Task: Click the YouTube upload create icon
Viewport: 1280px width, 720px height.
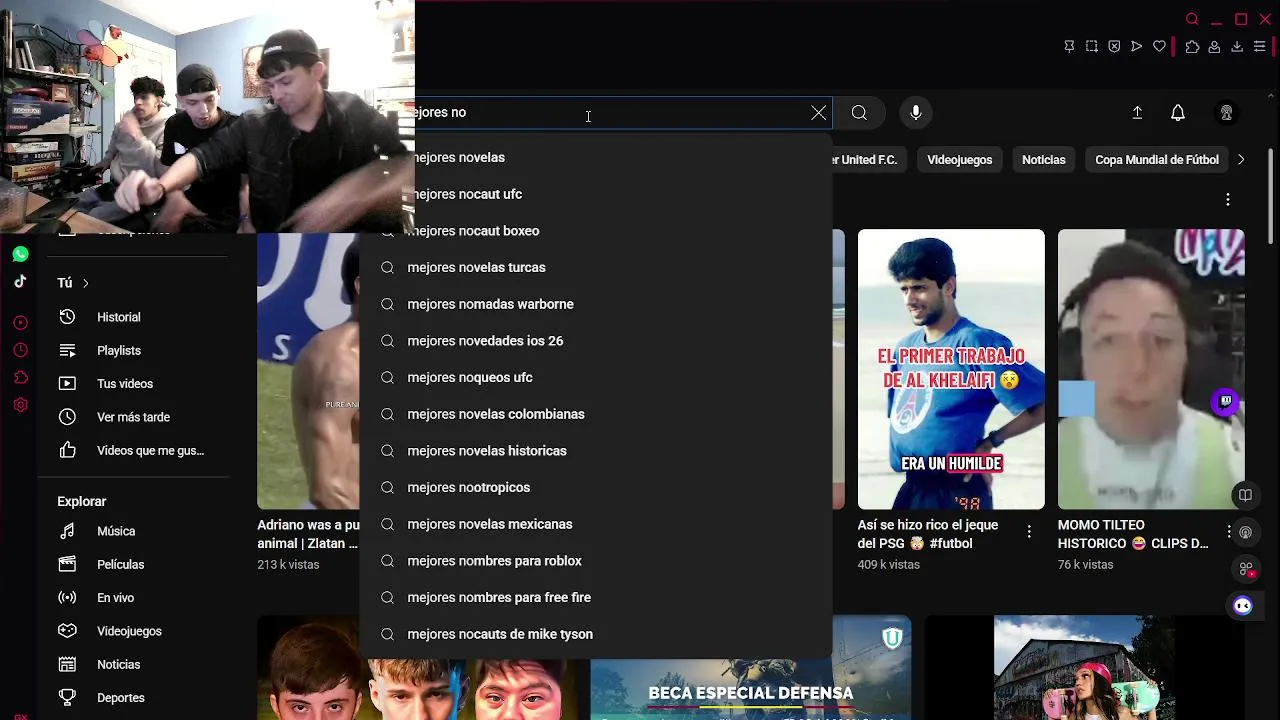Action: 1137,113
